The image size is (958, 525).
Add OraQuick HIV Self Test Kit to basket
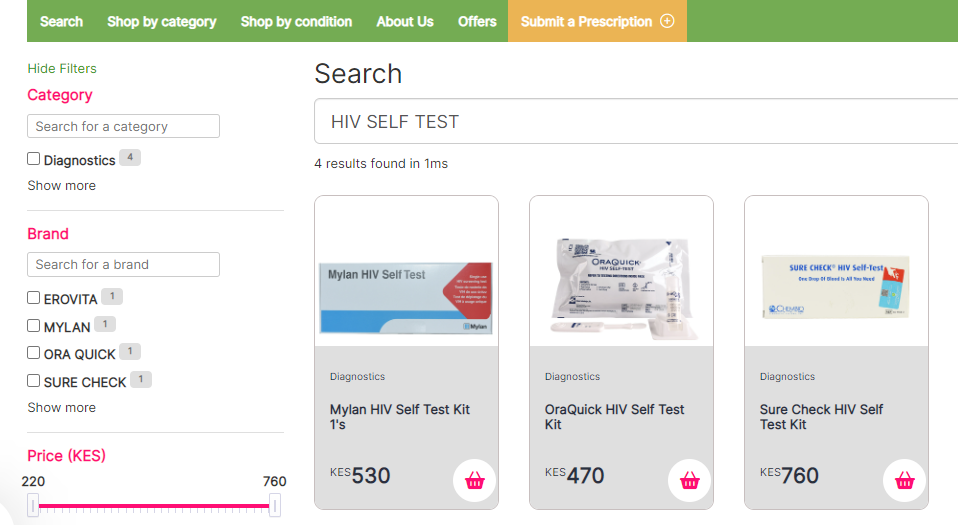(x=689, y=480)
